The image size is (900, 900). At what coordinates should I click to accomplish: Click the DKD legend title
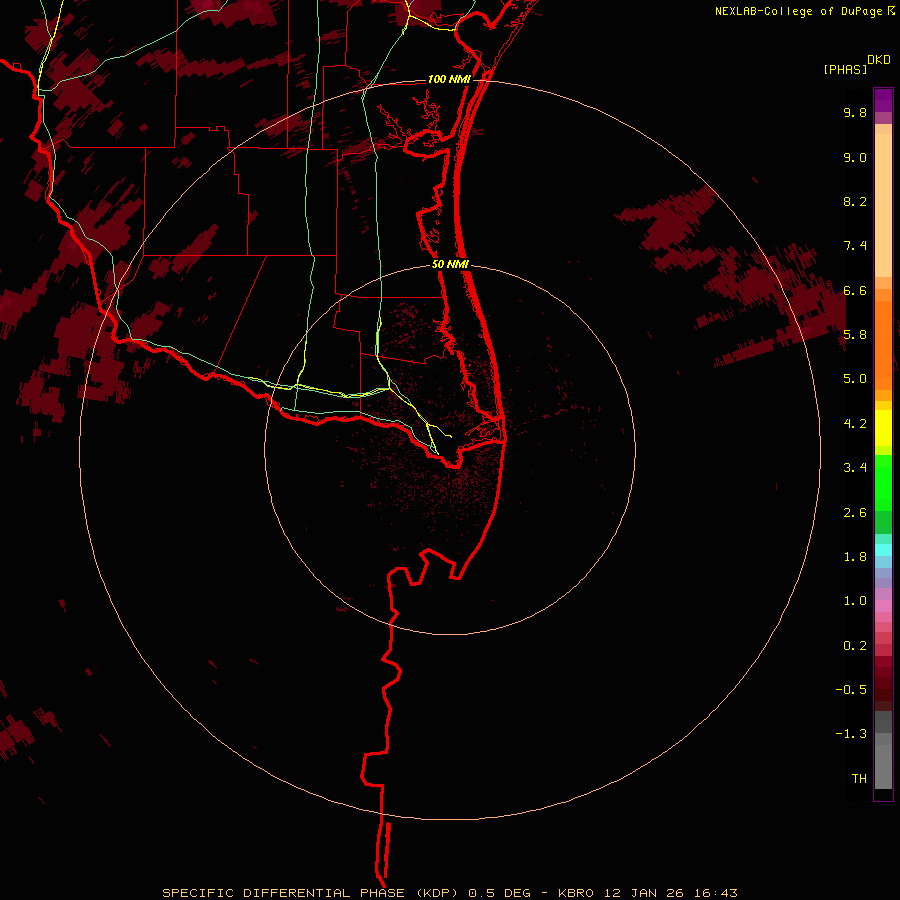tap(879, 60)
